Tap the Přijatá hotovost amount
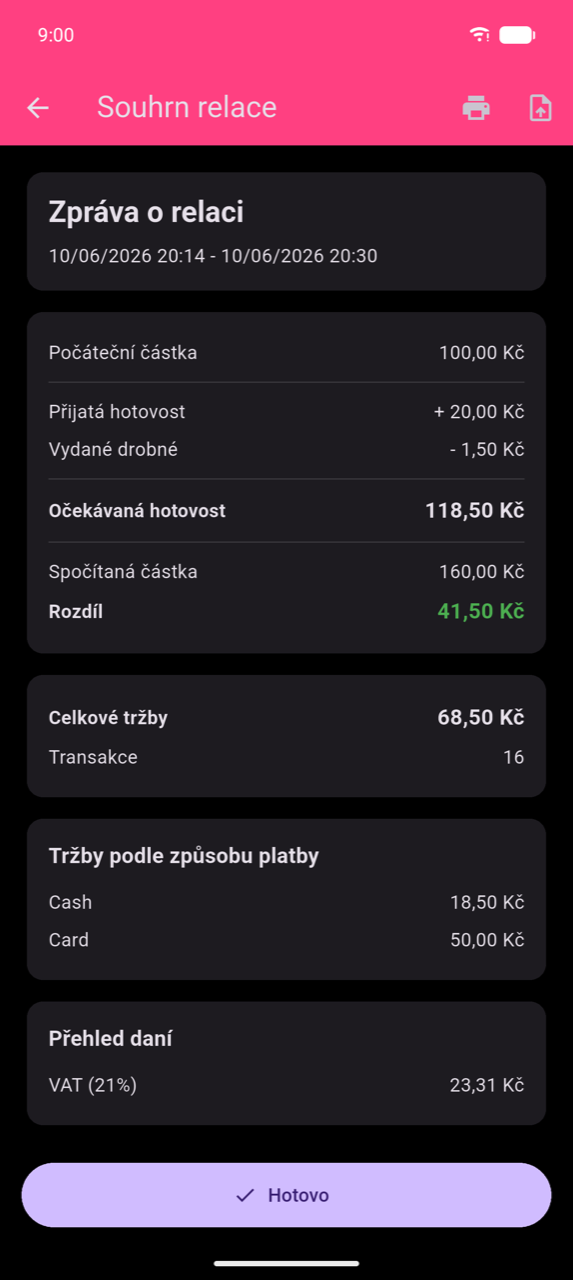 pos(479,412)
